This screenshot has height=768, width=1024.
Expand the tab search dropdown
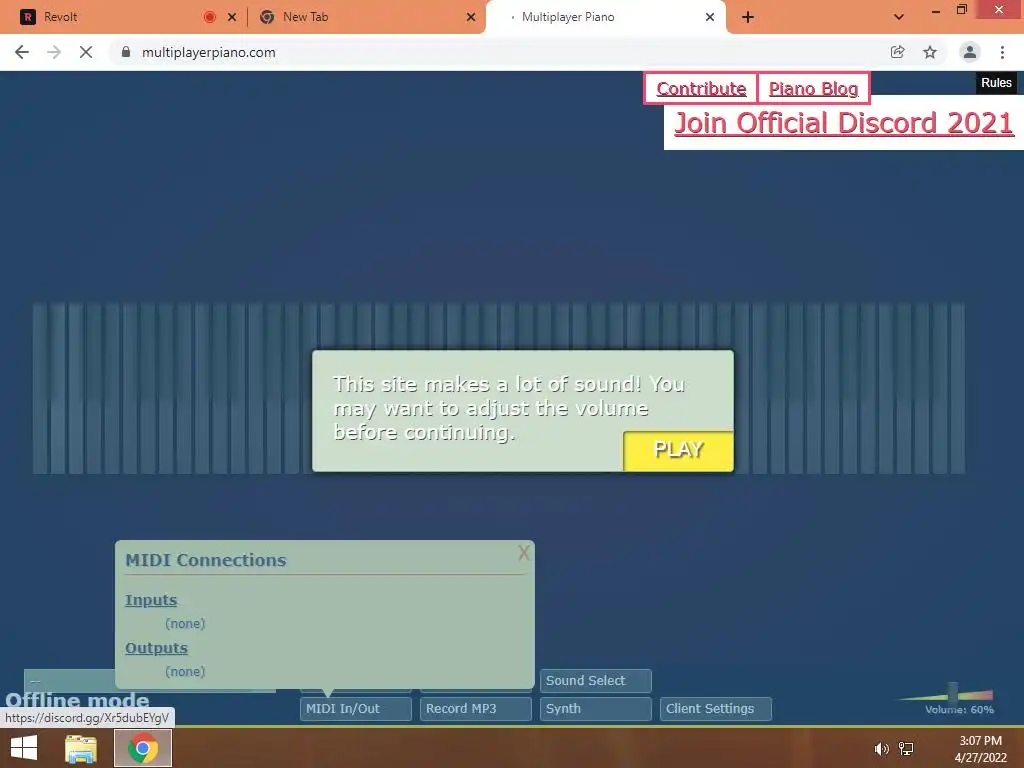tap(899, 17)
